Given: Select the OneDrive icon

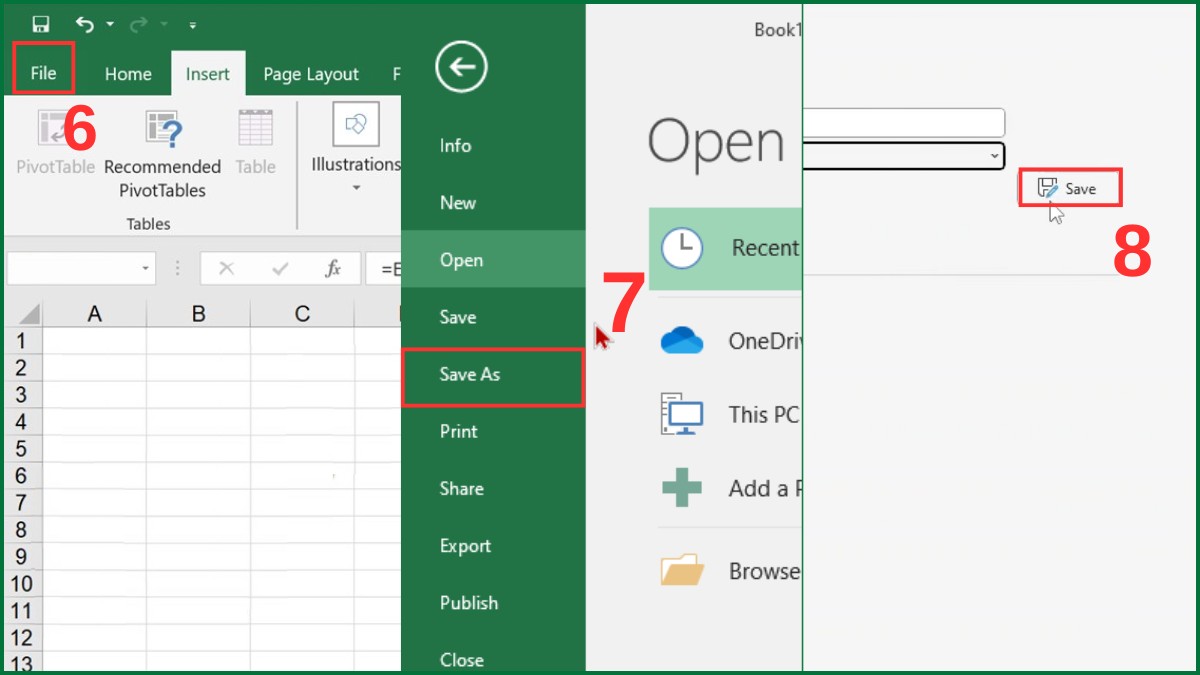Looking at the screenshot, I should point(681,340).
